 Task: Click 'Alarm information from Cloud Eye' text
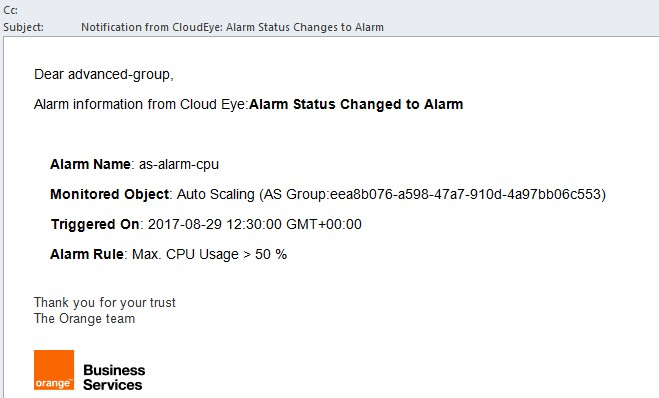(x=140, y=104)
